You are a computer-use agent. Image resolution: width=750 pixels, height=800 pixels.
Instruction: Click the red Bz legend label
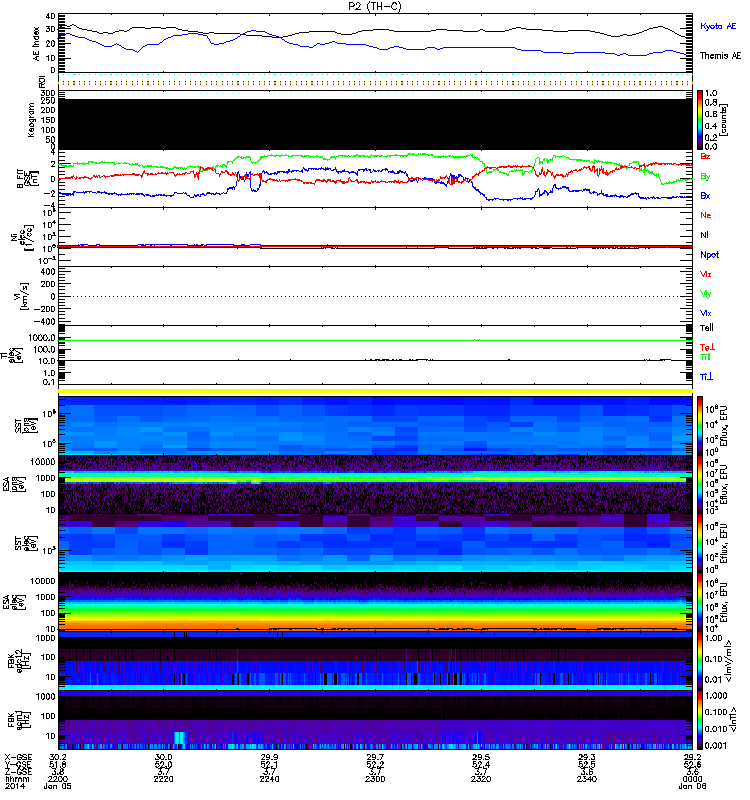point(705,156)
